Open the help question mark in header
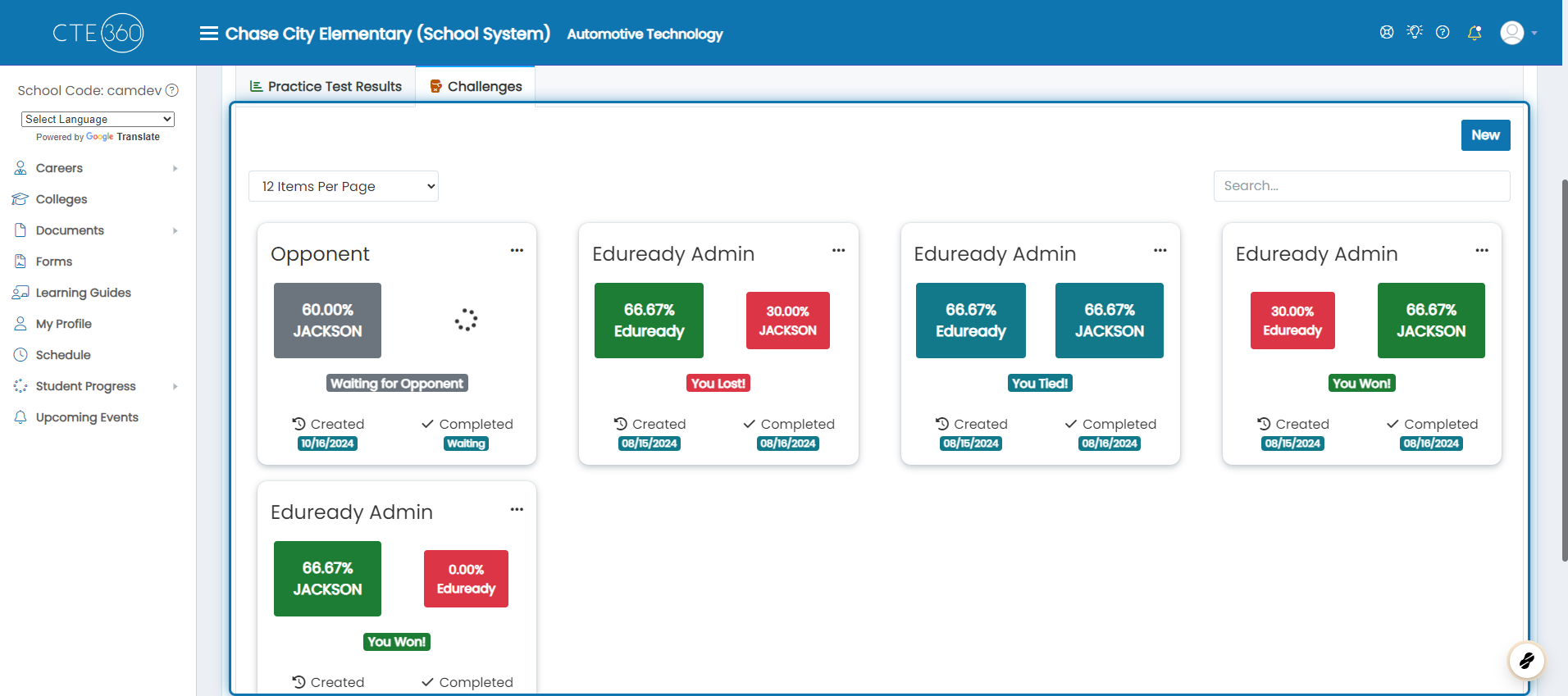The height and width of the screenshot is (696, 1568). click(1443, 32)
